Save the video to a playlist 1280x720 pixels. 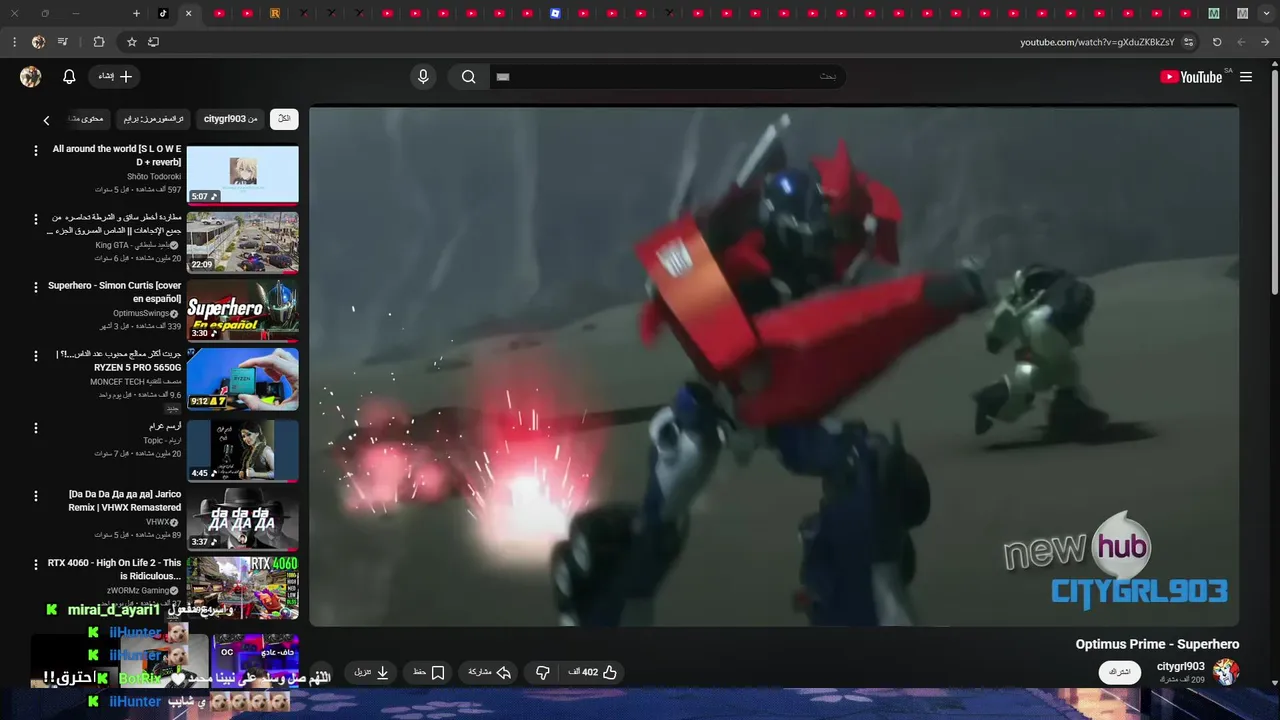tap(429, 672)
